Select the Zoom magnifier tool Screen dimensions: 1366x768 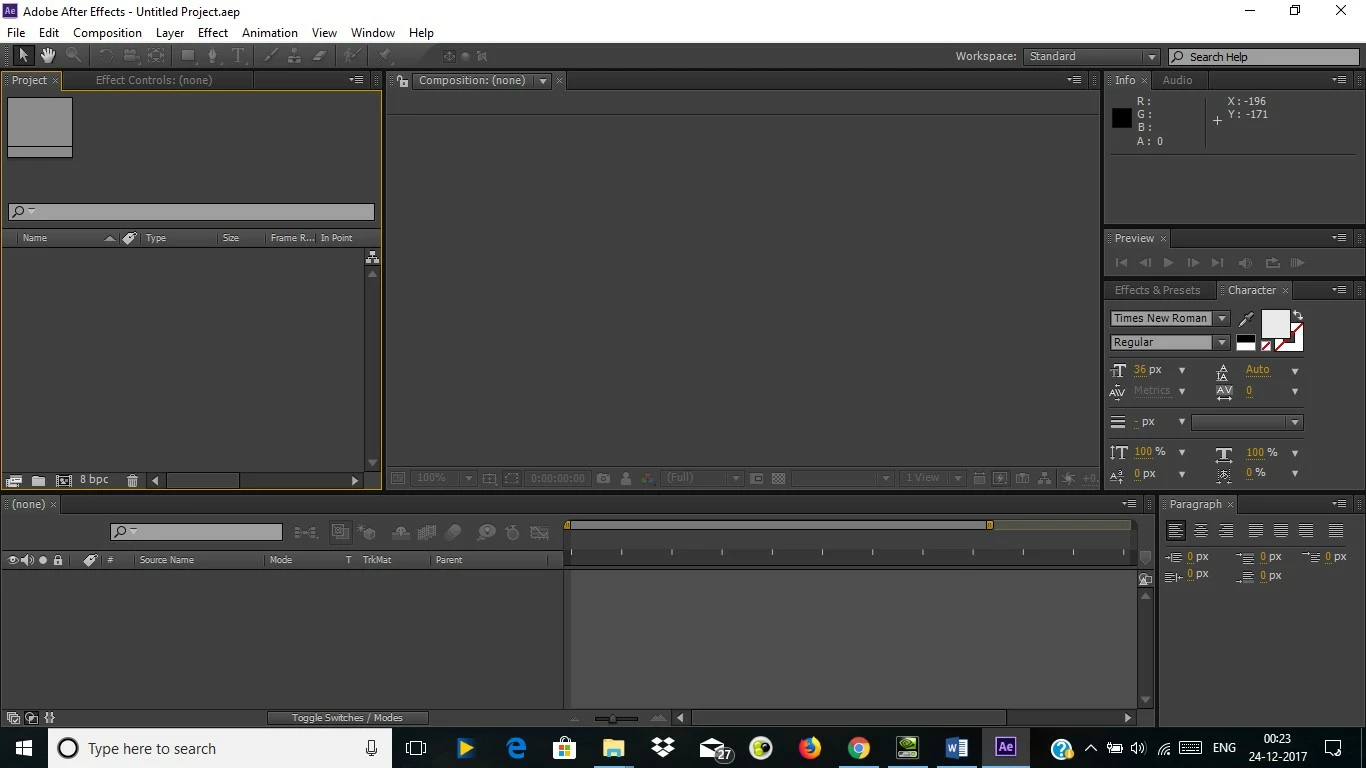click(73, 56)
